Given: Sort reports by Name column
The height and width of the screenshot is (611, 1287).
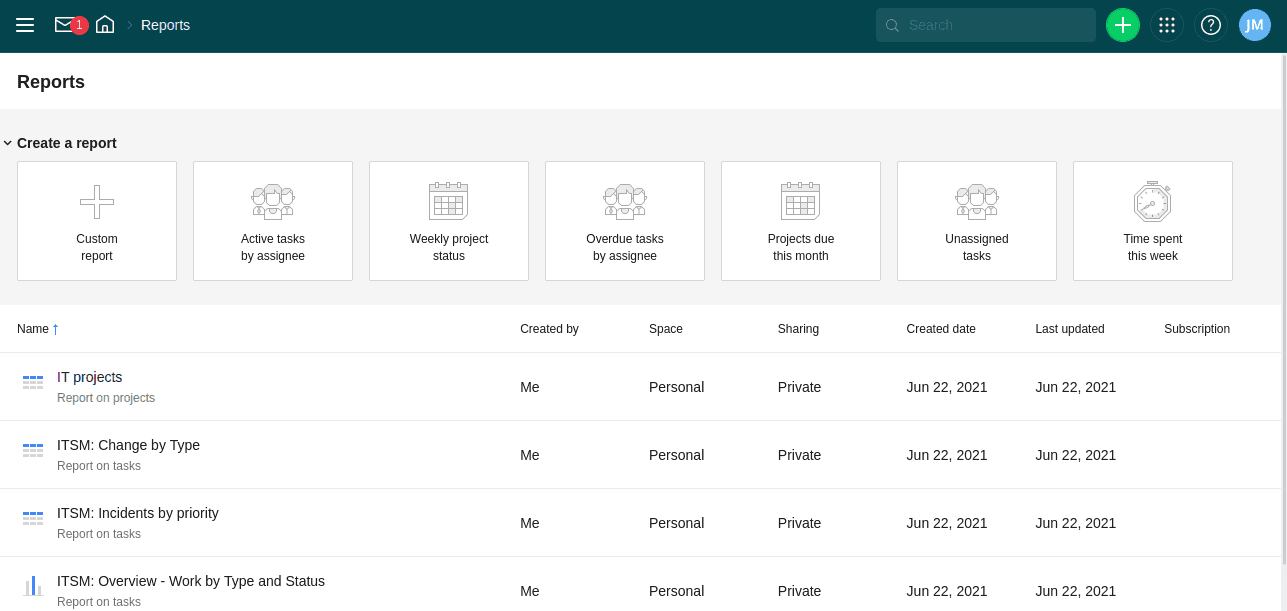Looking at the screenshot, I should pos(33,329).
